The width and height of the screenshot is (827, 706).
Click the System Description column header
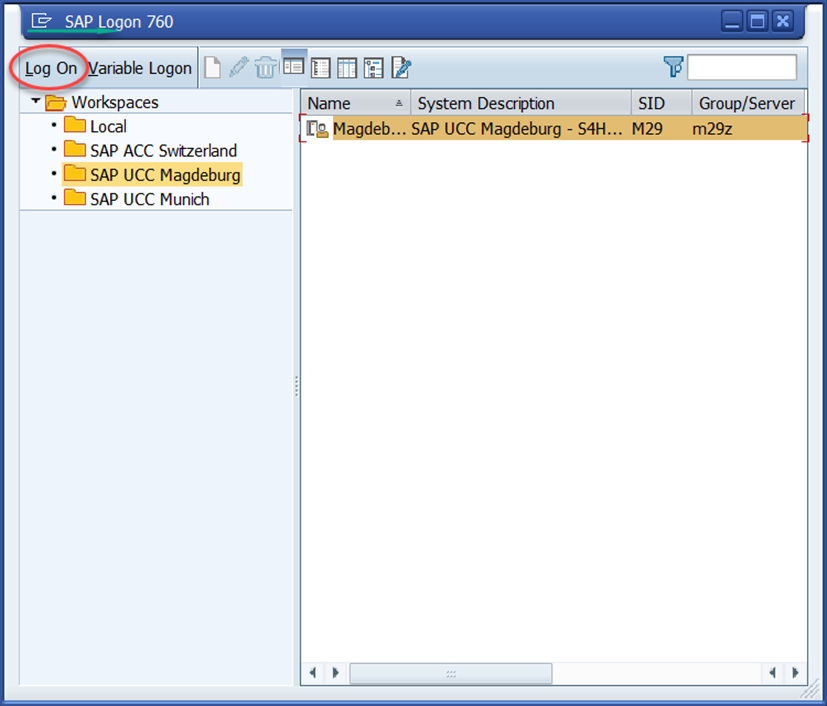(521, 103)
